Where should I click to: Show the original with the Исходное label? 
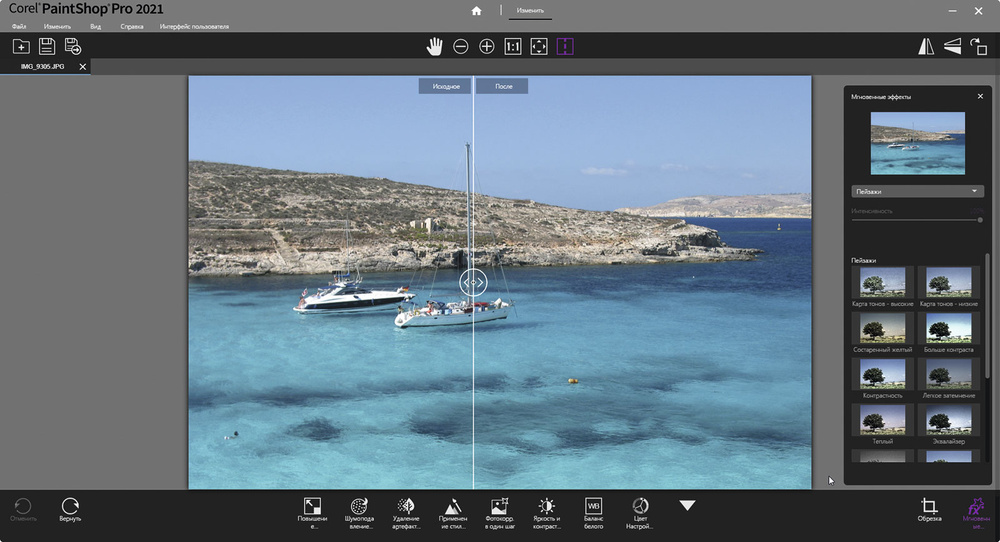[x=446, y=87]
